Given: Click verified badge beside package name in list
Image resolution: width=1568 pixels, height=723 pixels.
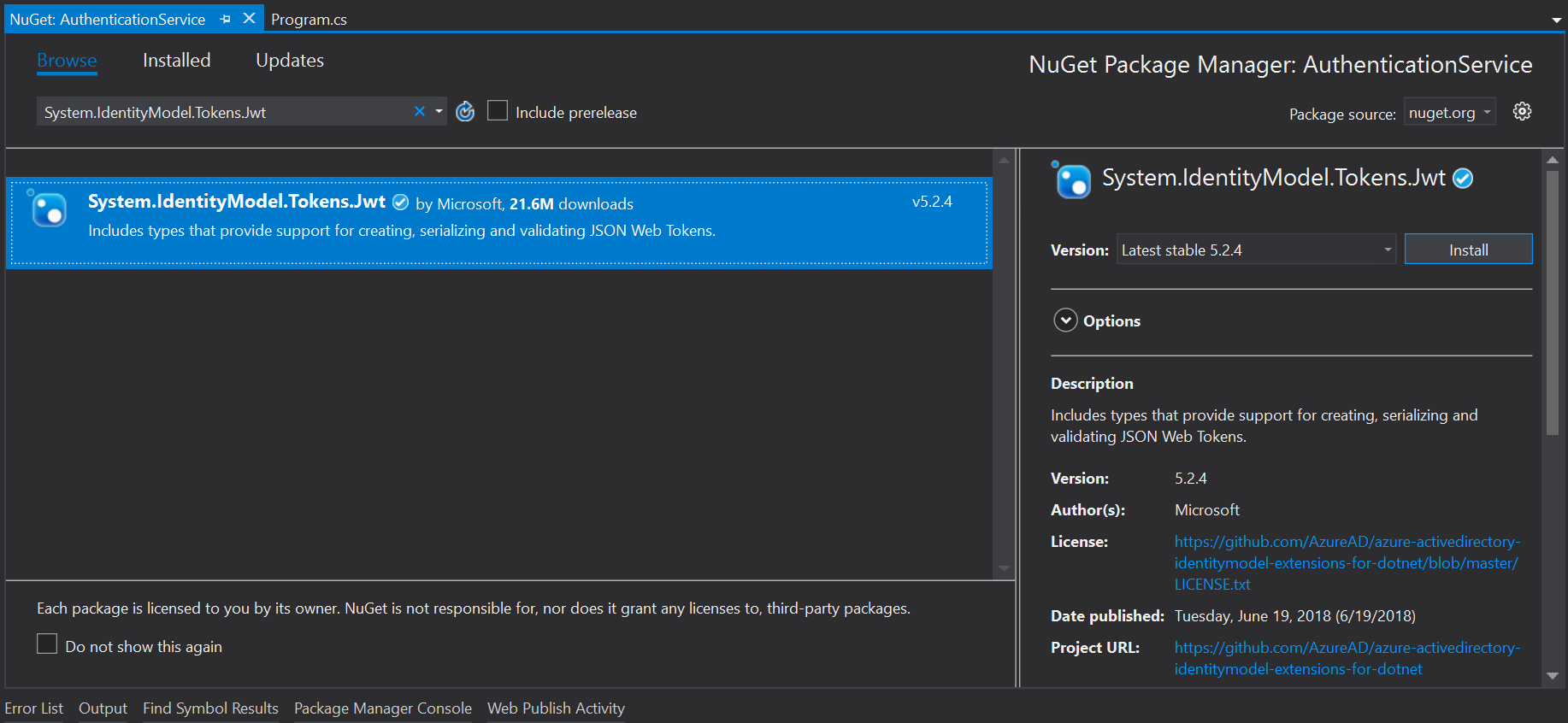Looking at the screenshot, I should (400, 203).
